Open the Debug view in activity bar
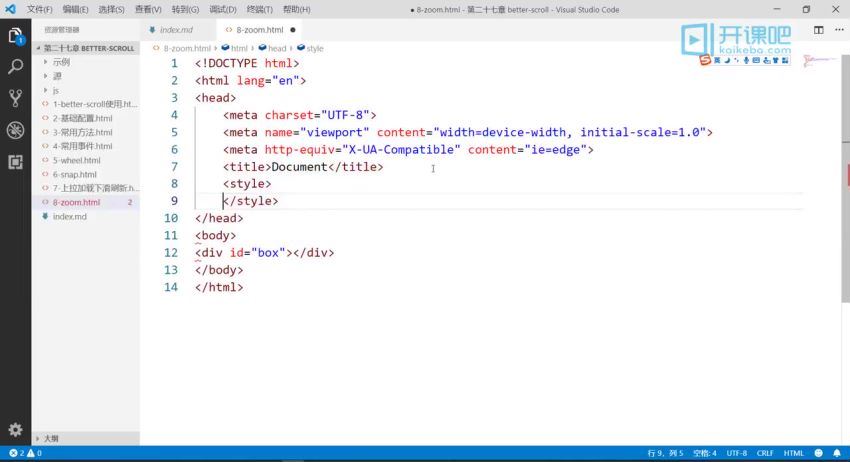 (15, 130)
